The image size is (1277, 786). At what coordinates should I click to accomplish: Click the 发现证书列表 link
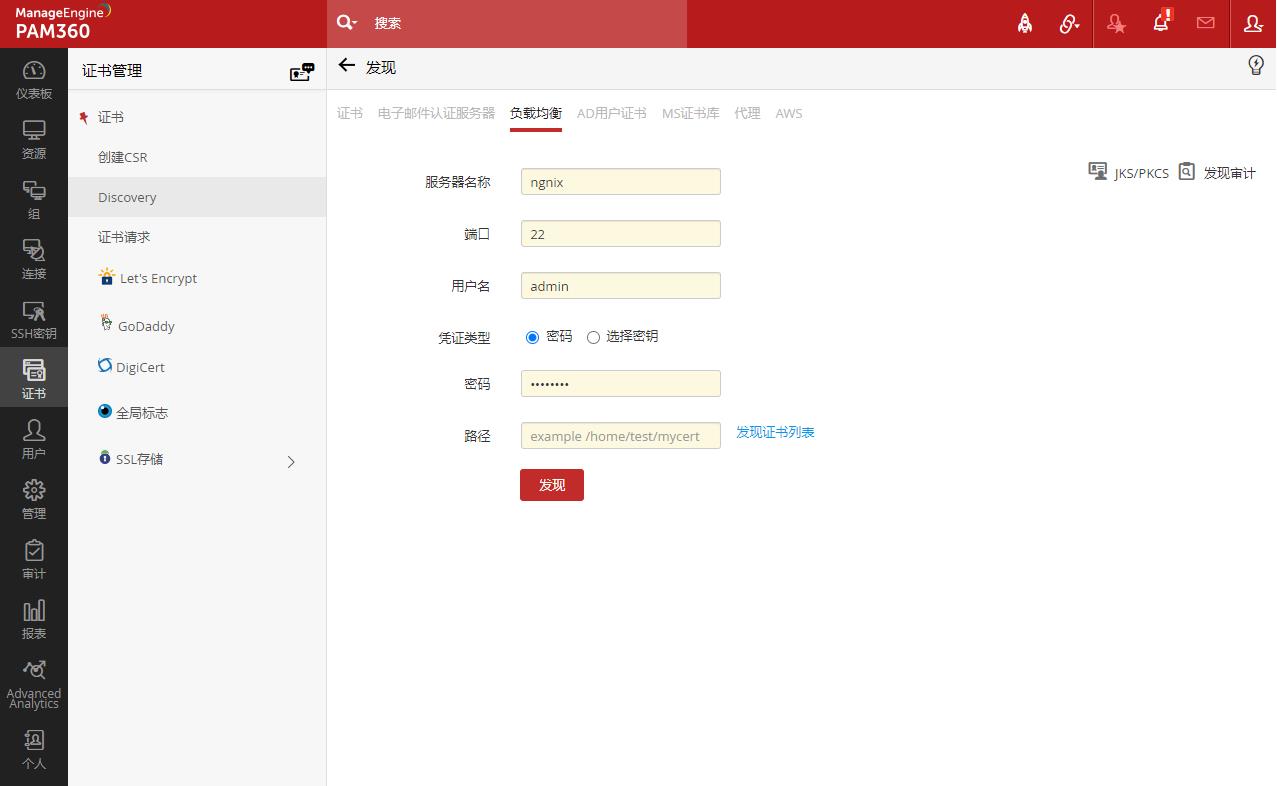pos(775,432)
